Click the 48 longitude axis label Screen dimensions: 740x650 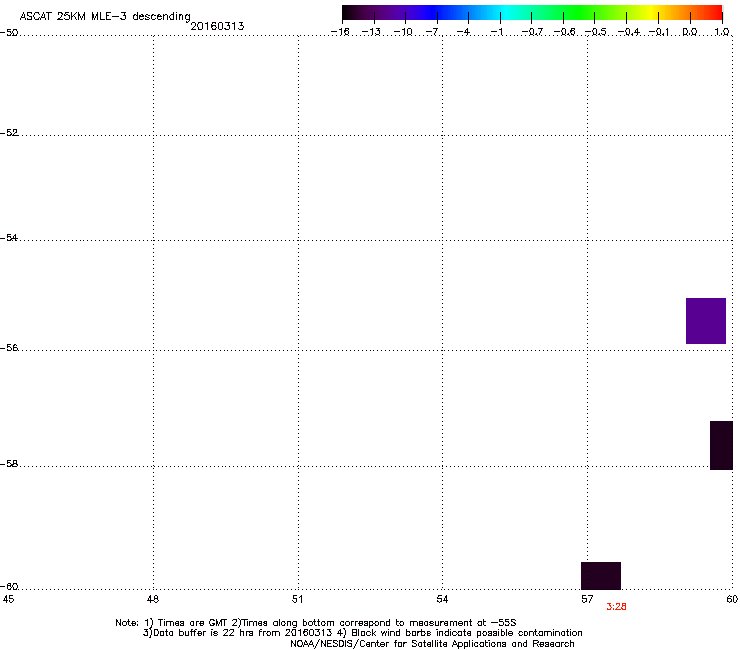[153, 599]
